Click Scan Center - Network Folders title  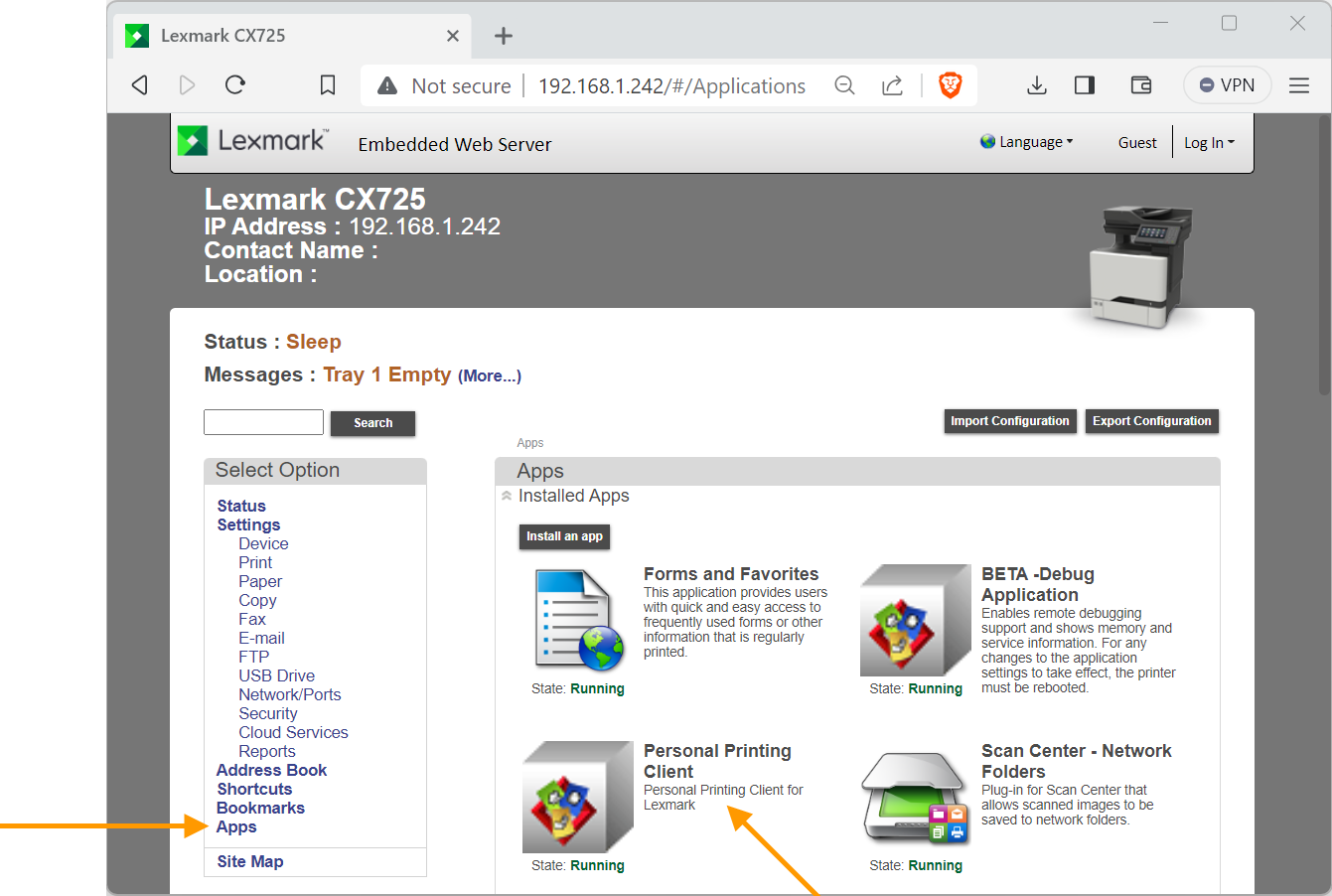click(1077, 762)
